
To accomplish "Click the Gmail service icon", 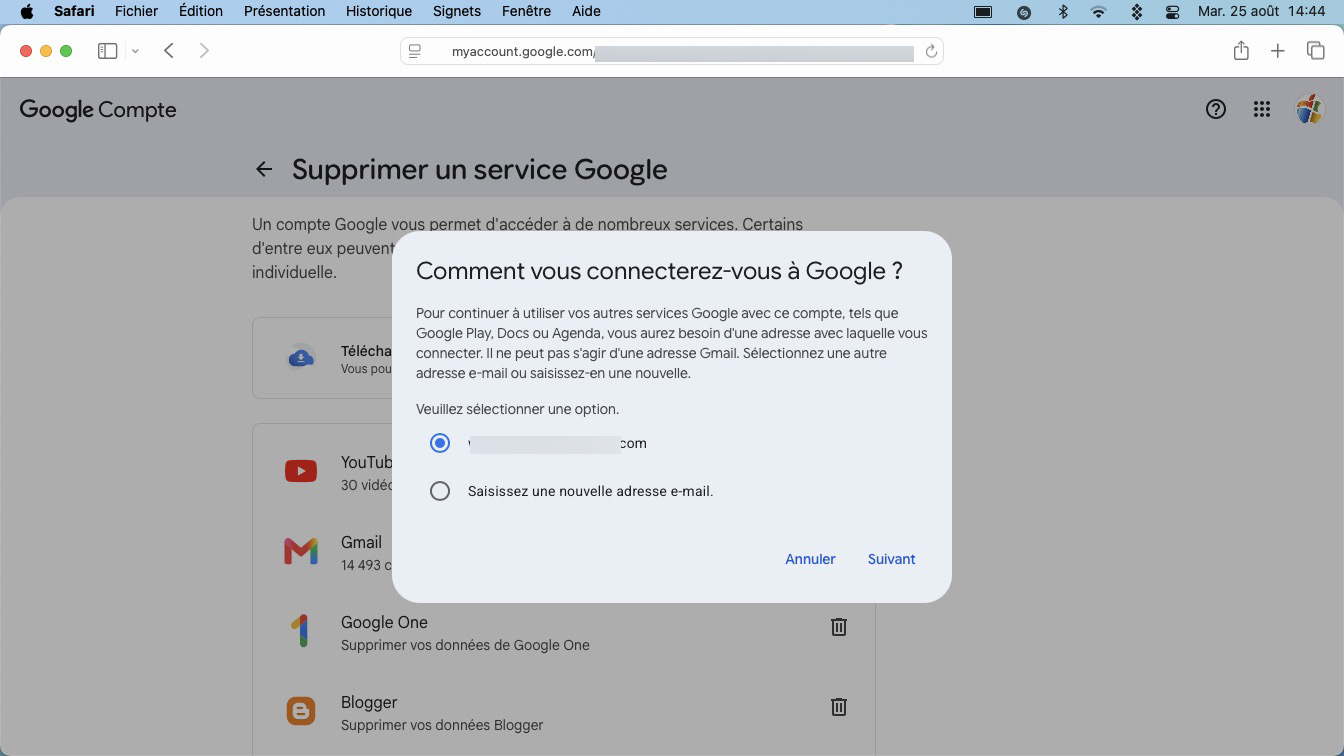I will click(x=301, y=551).
